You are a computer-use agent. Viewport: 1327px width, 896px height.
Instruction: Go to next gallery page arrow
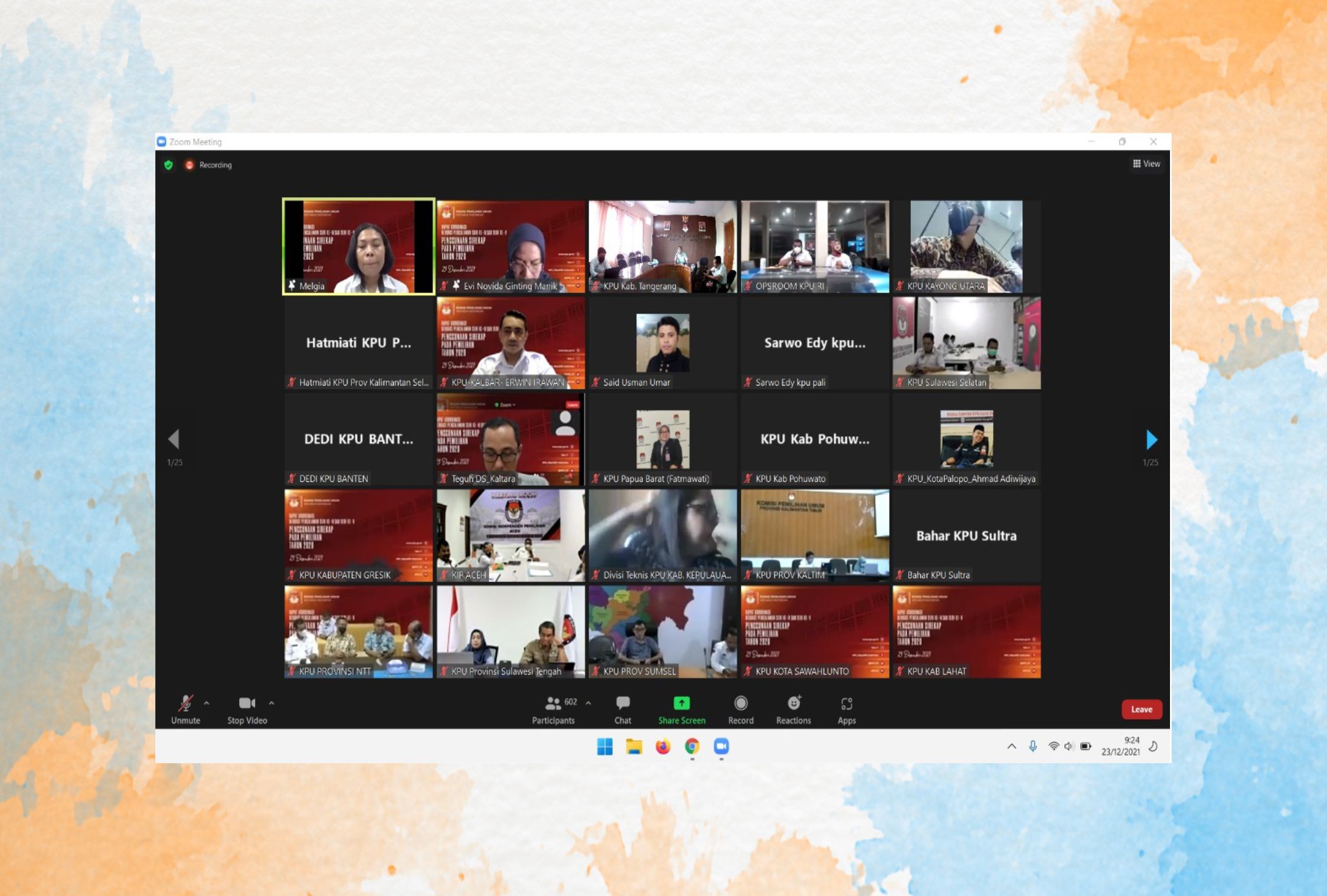click(x=1151, y=440)
